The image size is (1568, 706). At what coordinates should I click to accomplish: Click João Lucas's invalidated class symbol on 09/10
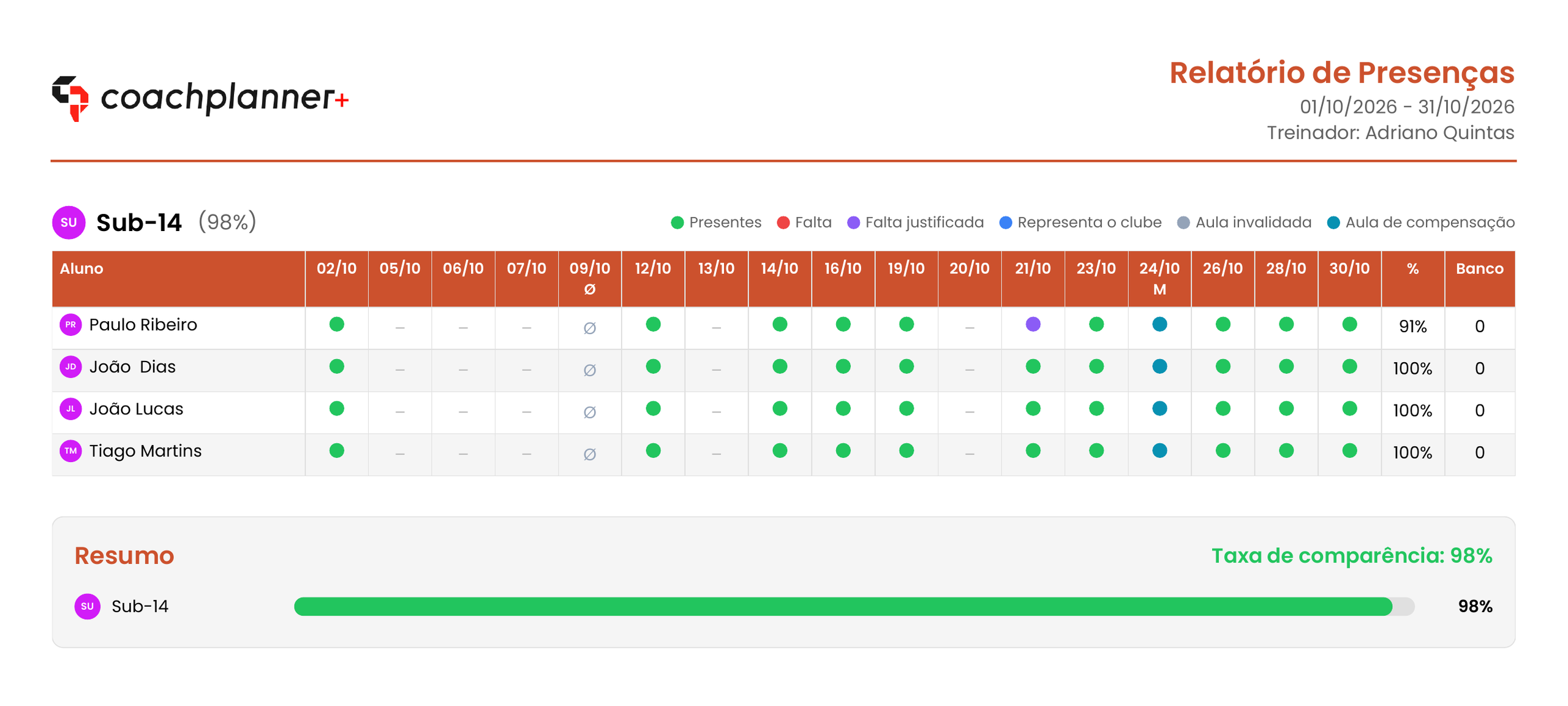(589, 412)
